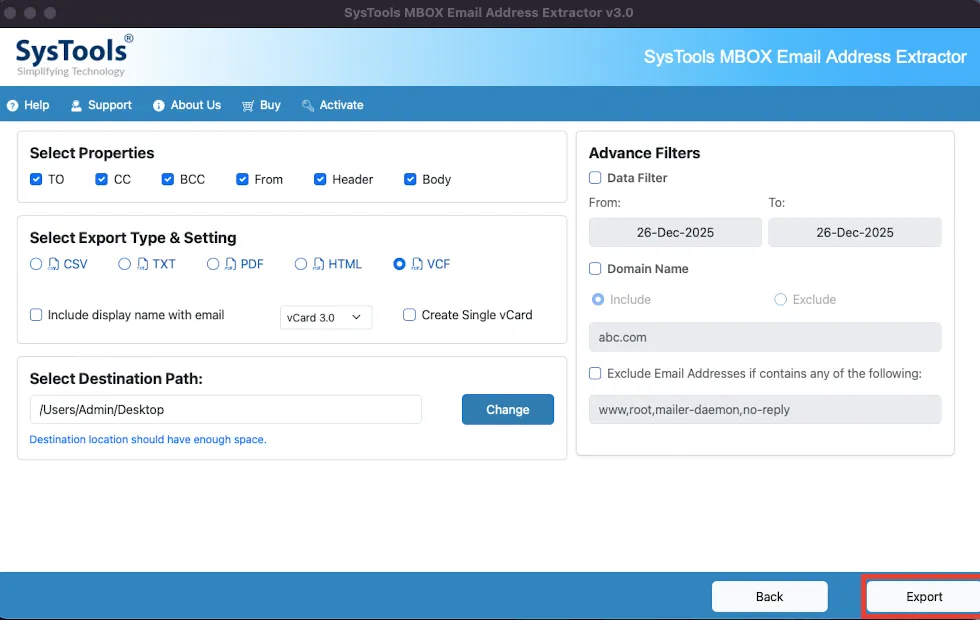
Task: Enable the Domain Name filter checkbox
Action: [x=595, y=269]
